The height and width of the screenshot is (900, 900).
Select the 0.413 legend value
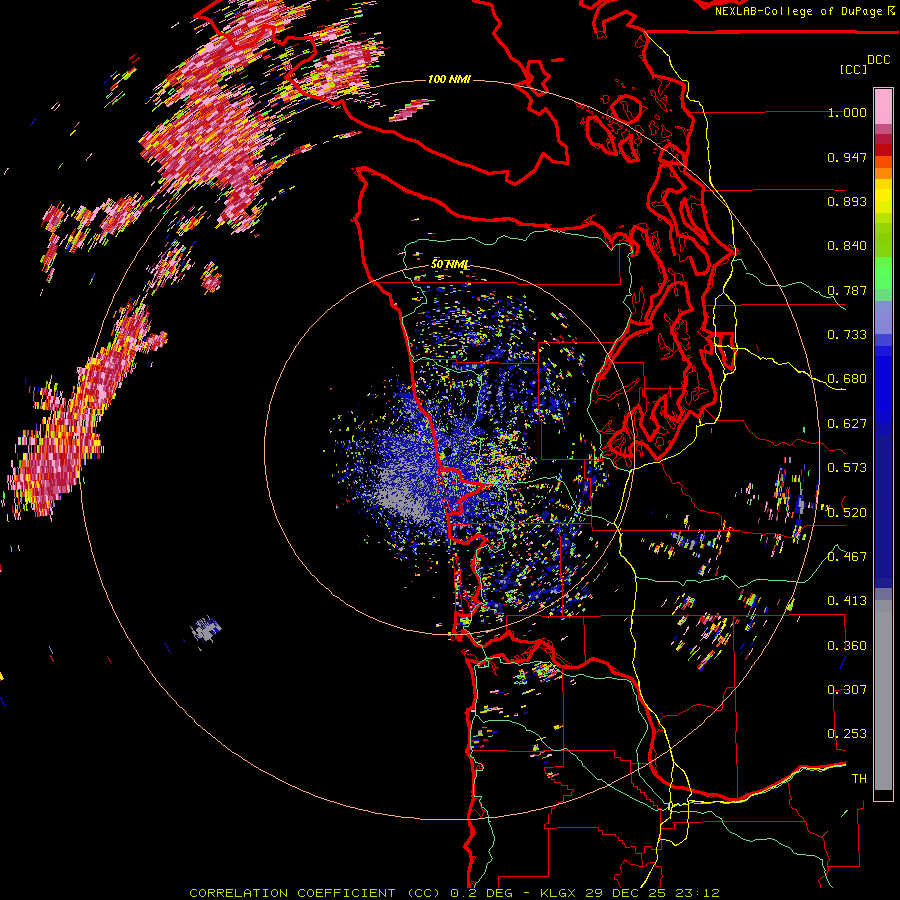click(x=847, y=601)
